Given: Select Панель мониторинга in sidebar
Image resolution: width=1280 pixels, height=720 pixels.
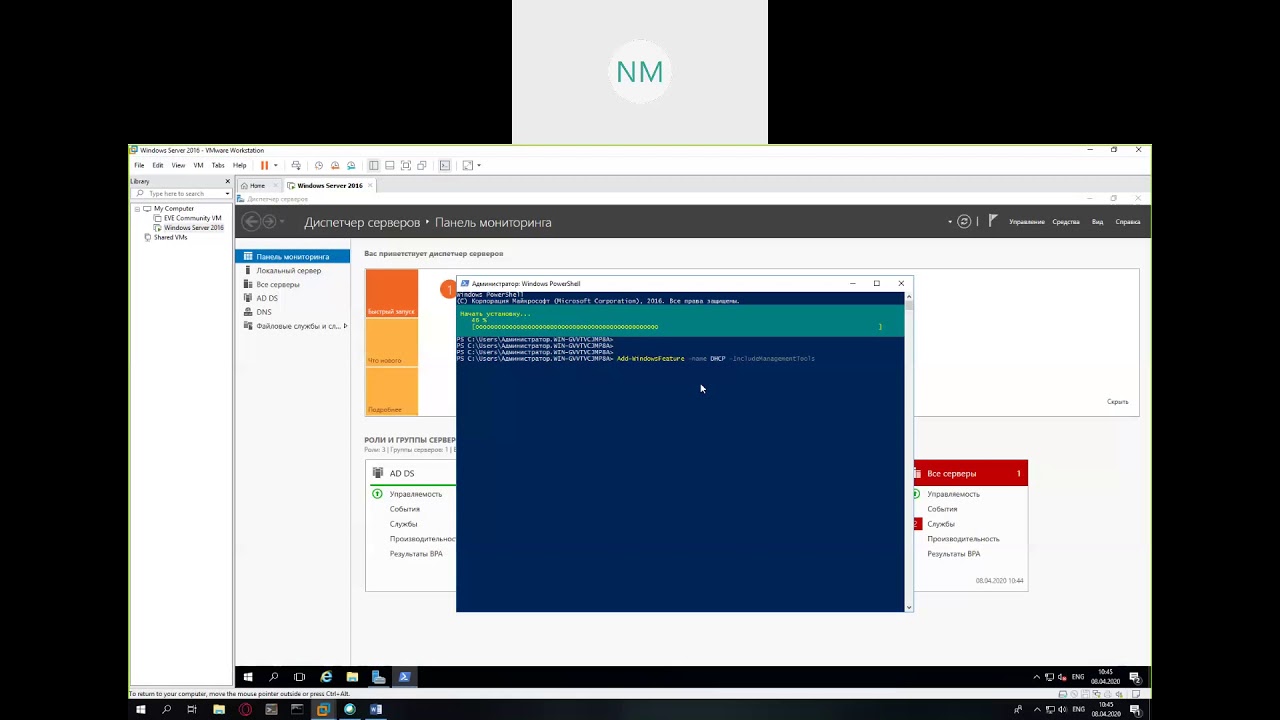Looking at the screenshot, I should pos(292,257).
